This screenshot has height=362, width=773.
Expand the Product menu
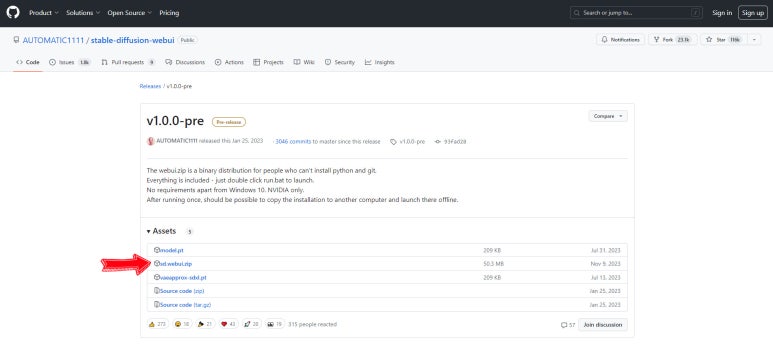click(x=43, y=13)
